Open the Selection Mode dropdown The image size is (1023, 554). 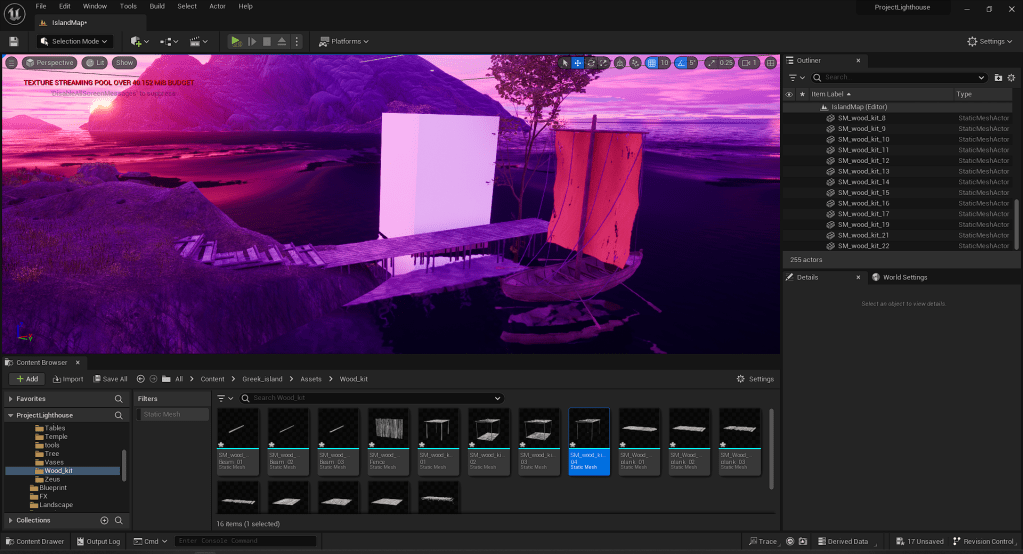(x=73, y=41)
